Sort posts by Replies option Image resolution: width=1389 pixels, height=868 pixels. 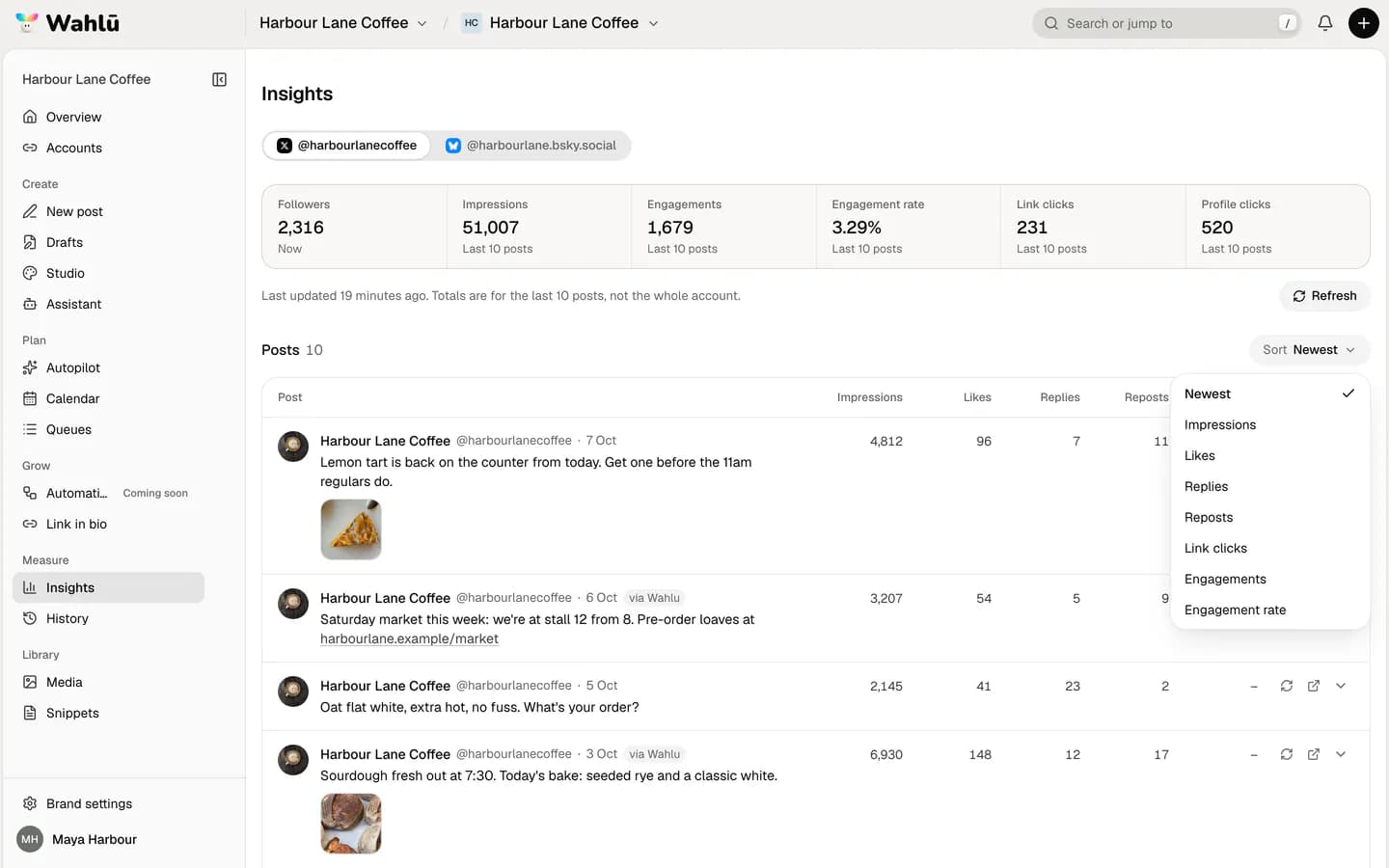[1269, 486]
